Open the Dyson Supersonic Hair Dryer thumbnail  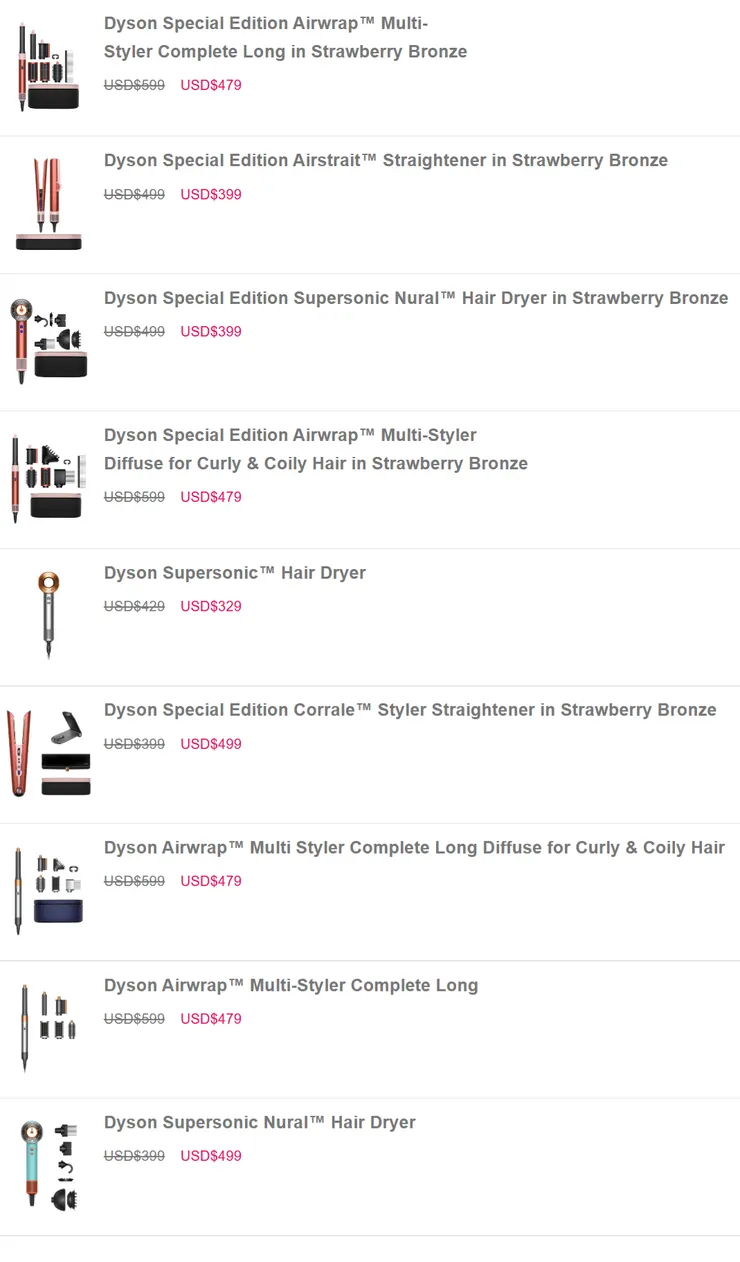tap(49, 615)
